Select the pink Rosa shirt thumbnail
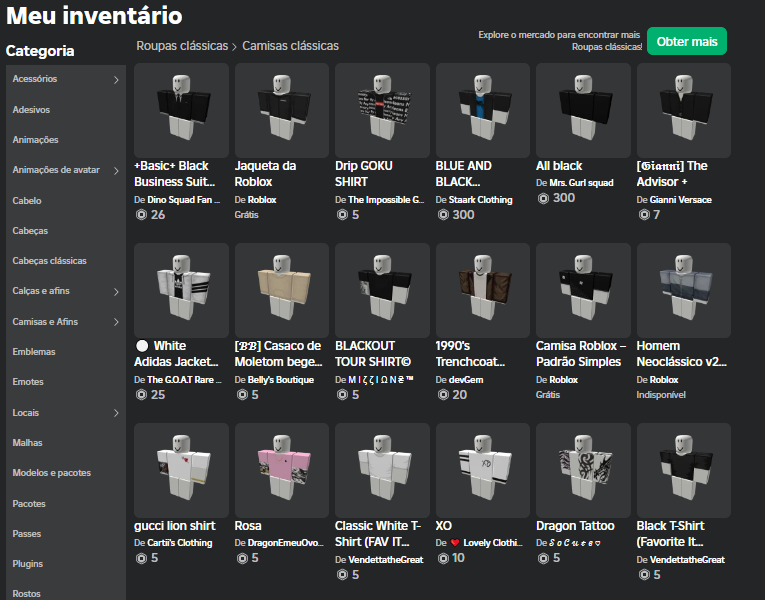765x600 pixels. click(282, 470)
